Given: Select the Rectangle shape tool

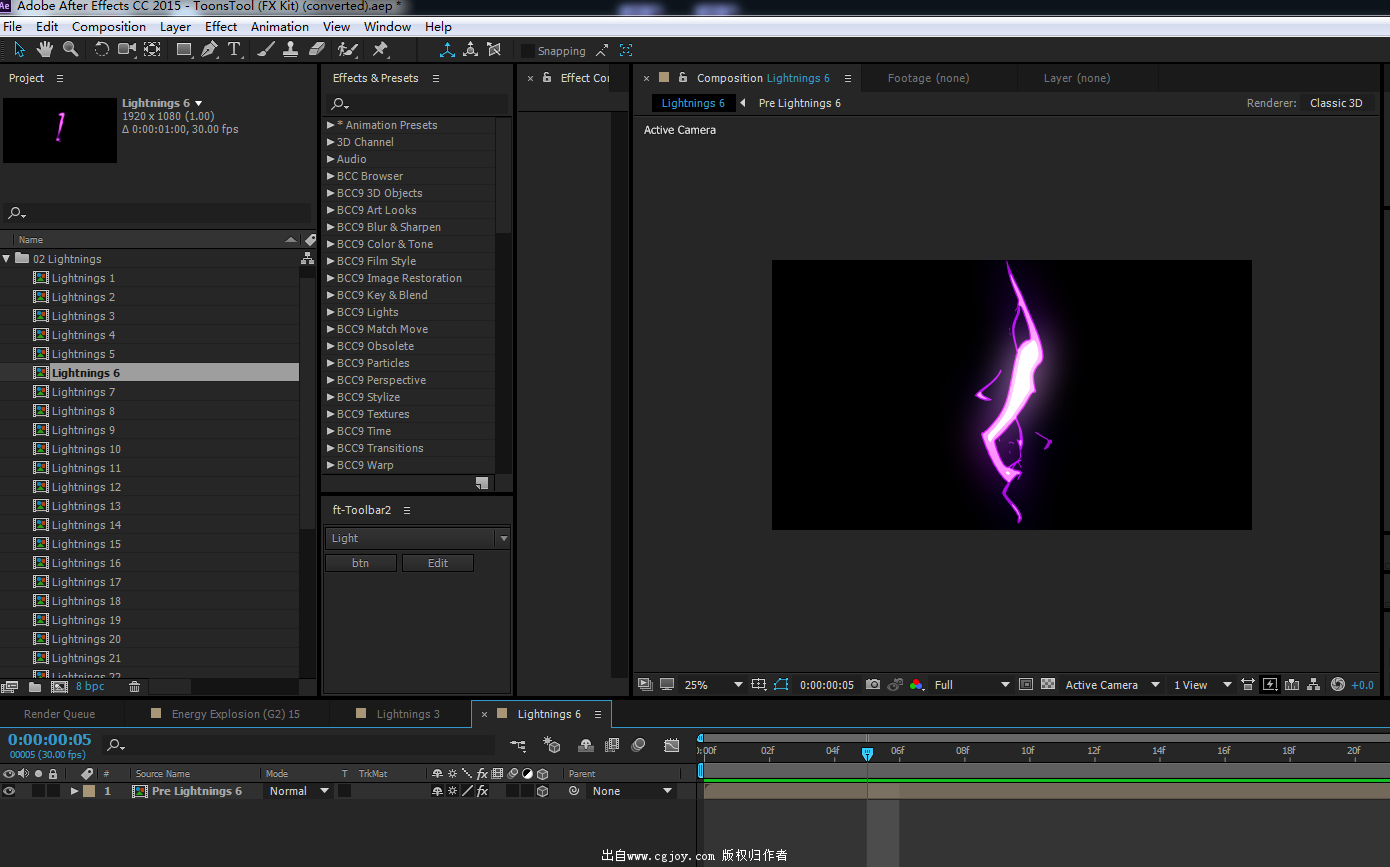Looking at the screenshot, I should coord(185,49).
